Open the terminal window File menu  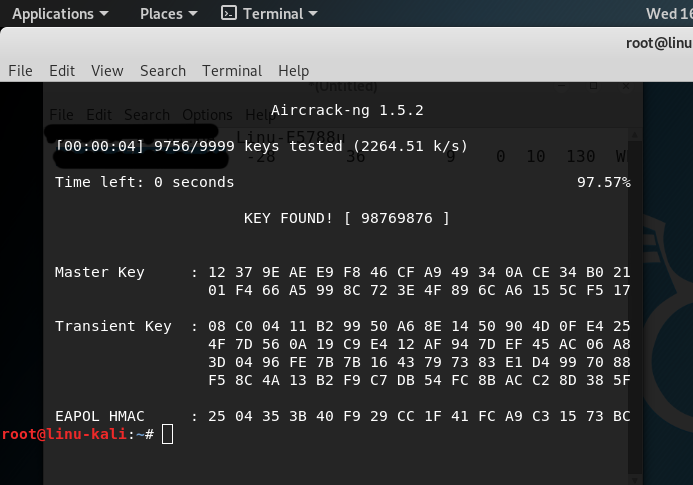pyautogui.click(x=20, y=71)
